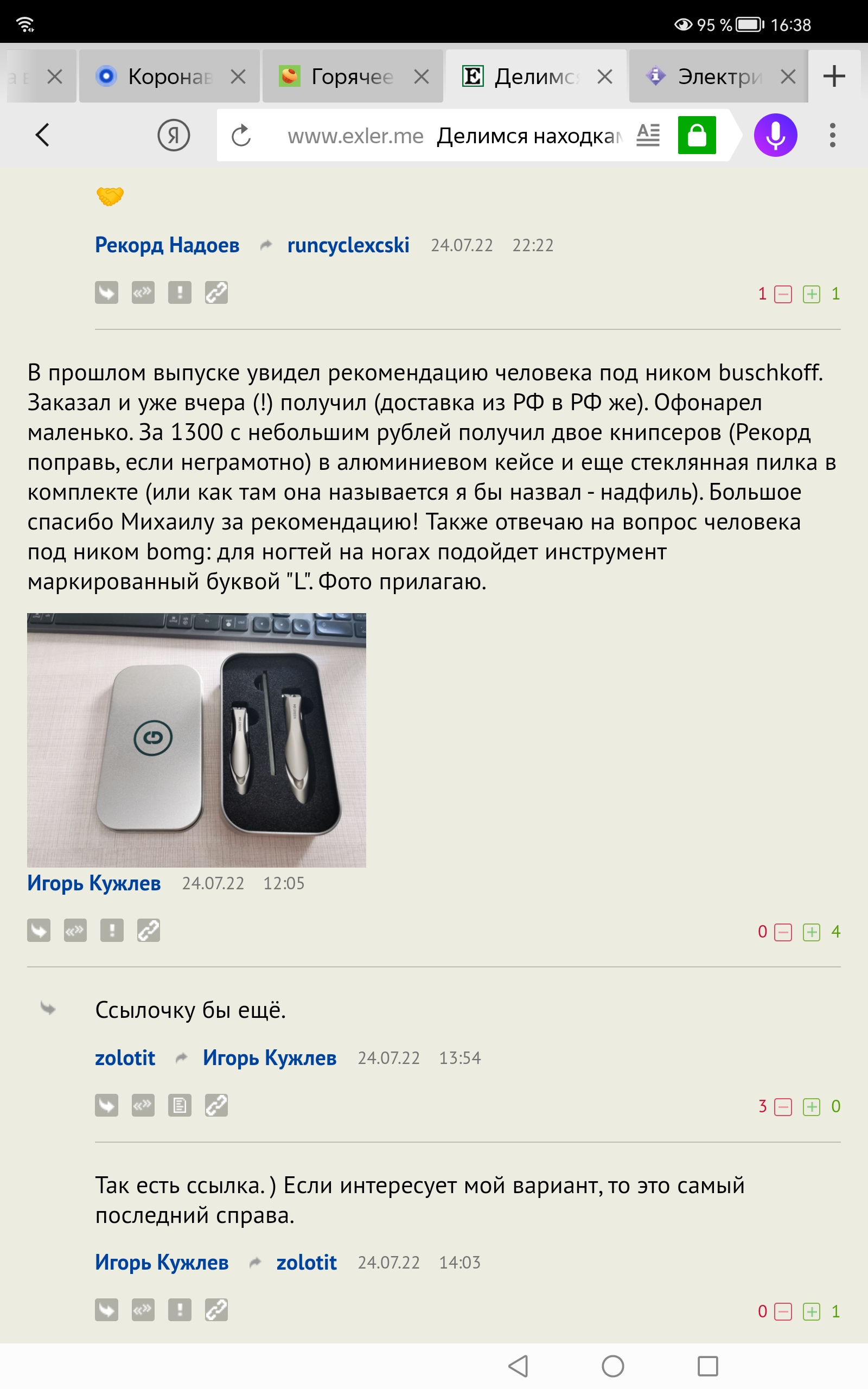Downvote zolotit's comment with three minuses

[783, 1107]
